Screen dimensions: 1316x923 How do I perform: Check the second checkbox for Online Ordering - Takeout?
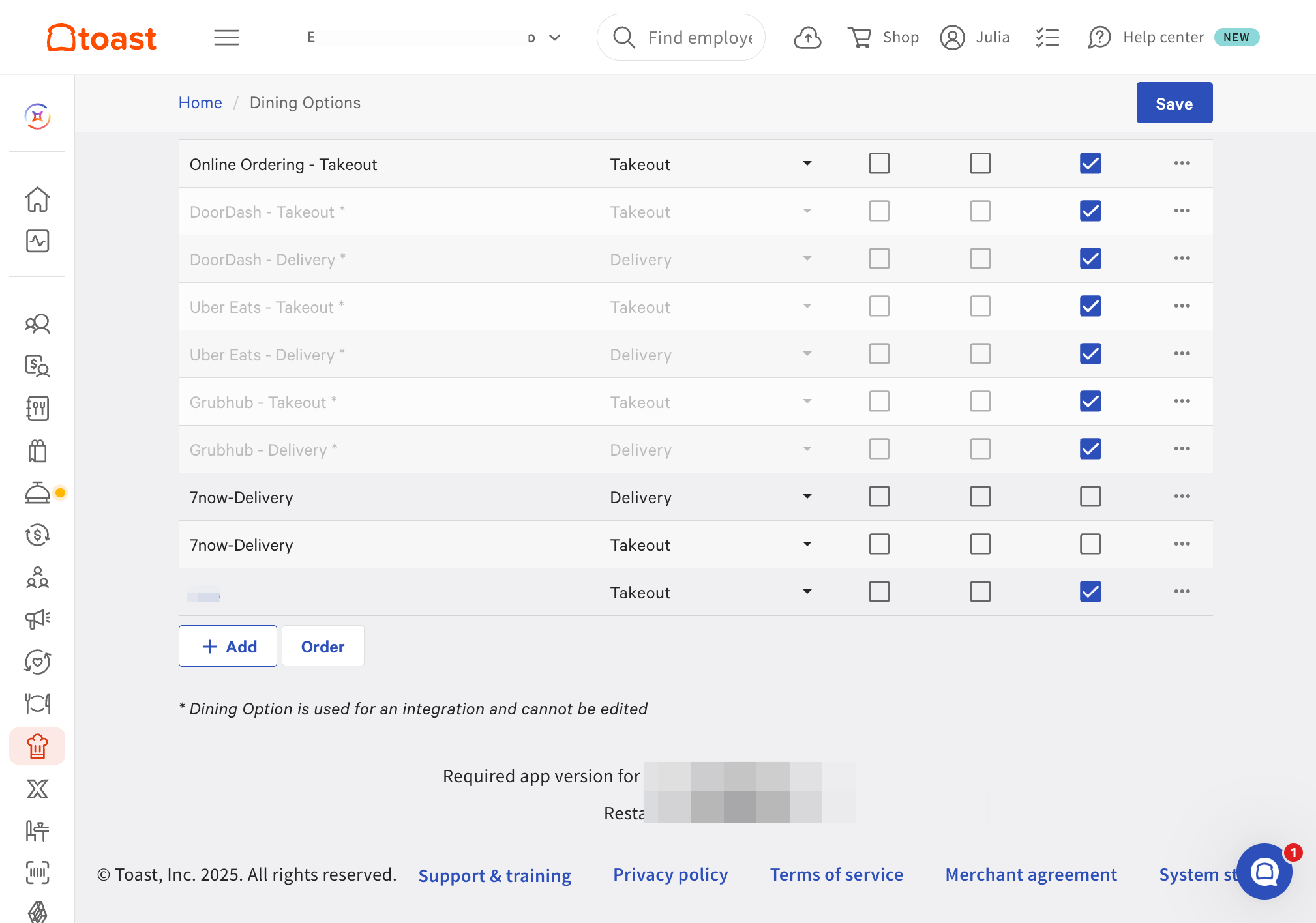point(980,163)
